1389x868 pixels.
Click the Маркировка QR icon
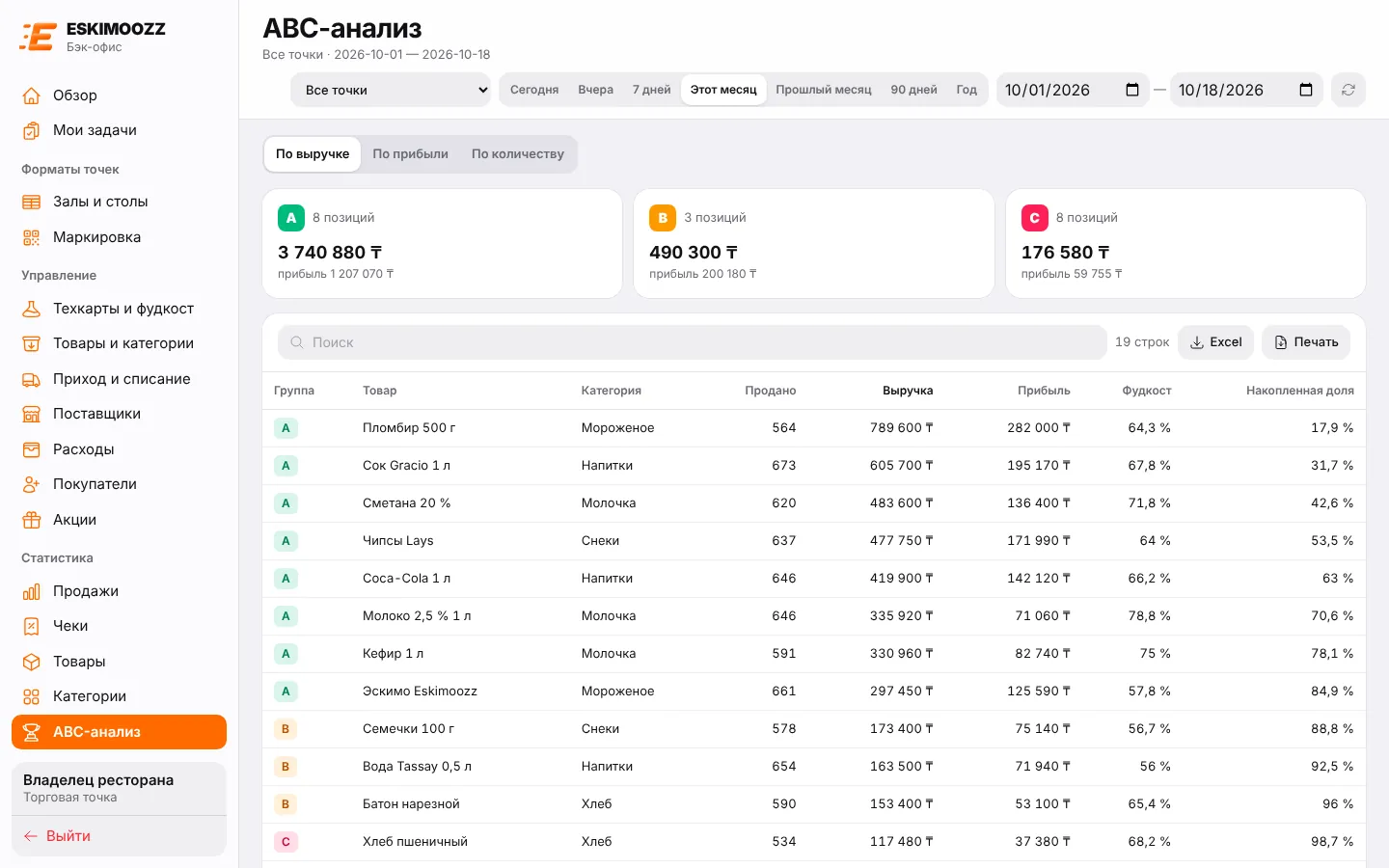[x=32, y=237]
